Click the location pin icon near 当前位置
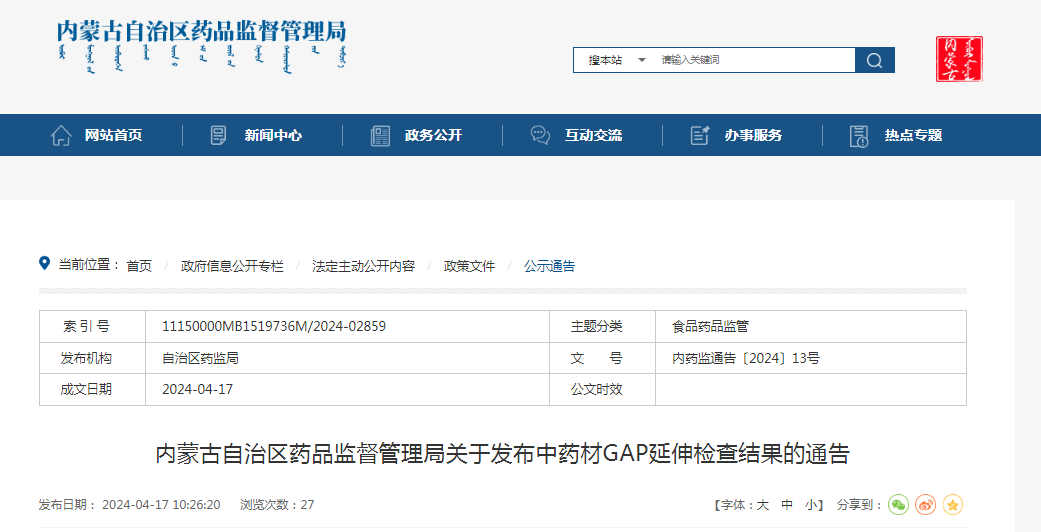The width and height of the screenshot is (1041, 532). 44,264
